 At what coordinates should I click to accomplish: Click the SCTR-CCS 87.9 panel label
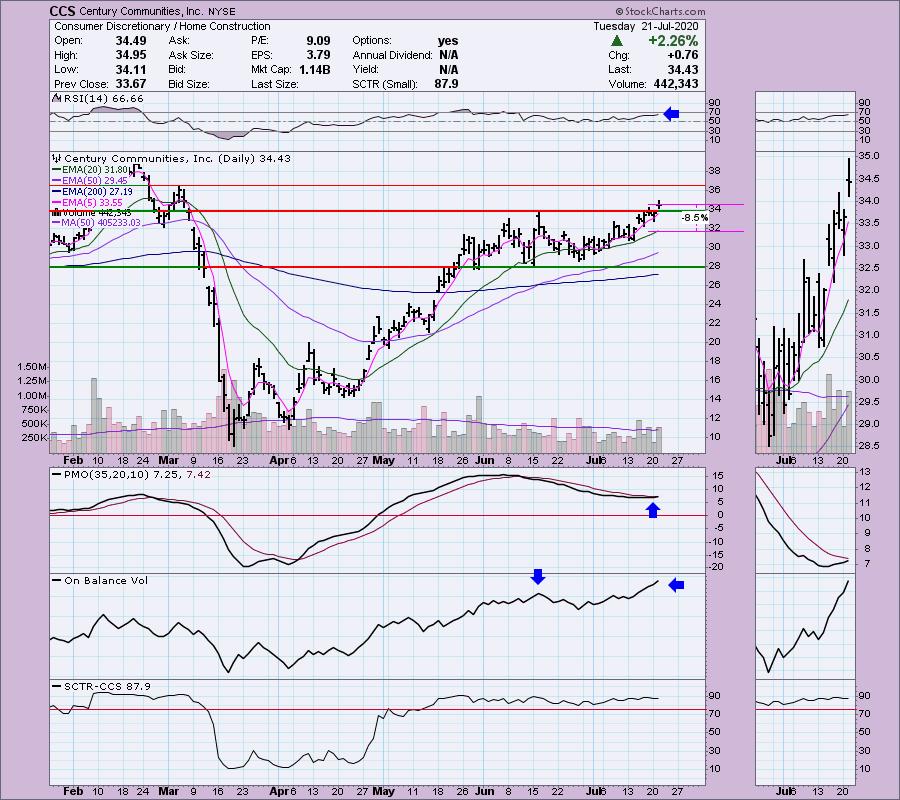102,686
